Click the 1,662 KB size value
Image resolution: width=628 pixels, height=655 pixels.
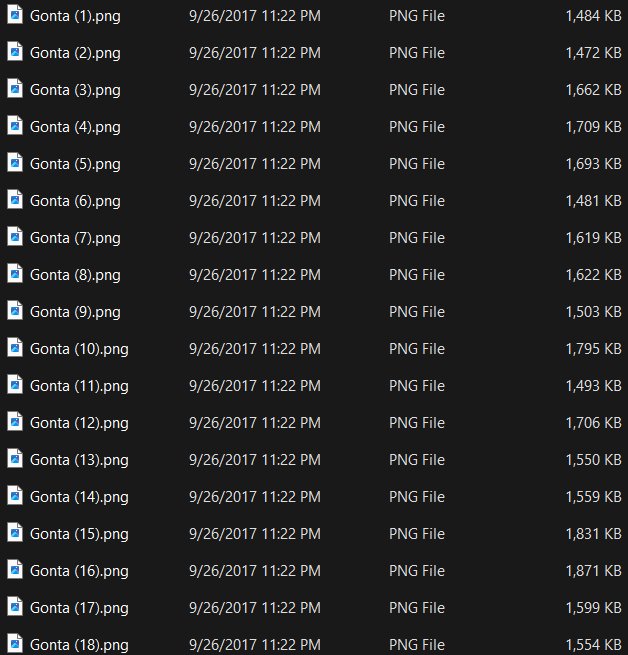coord(593,90)
